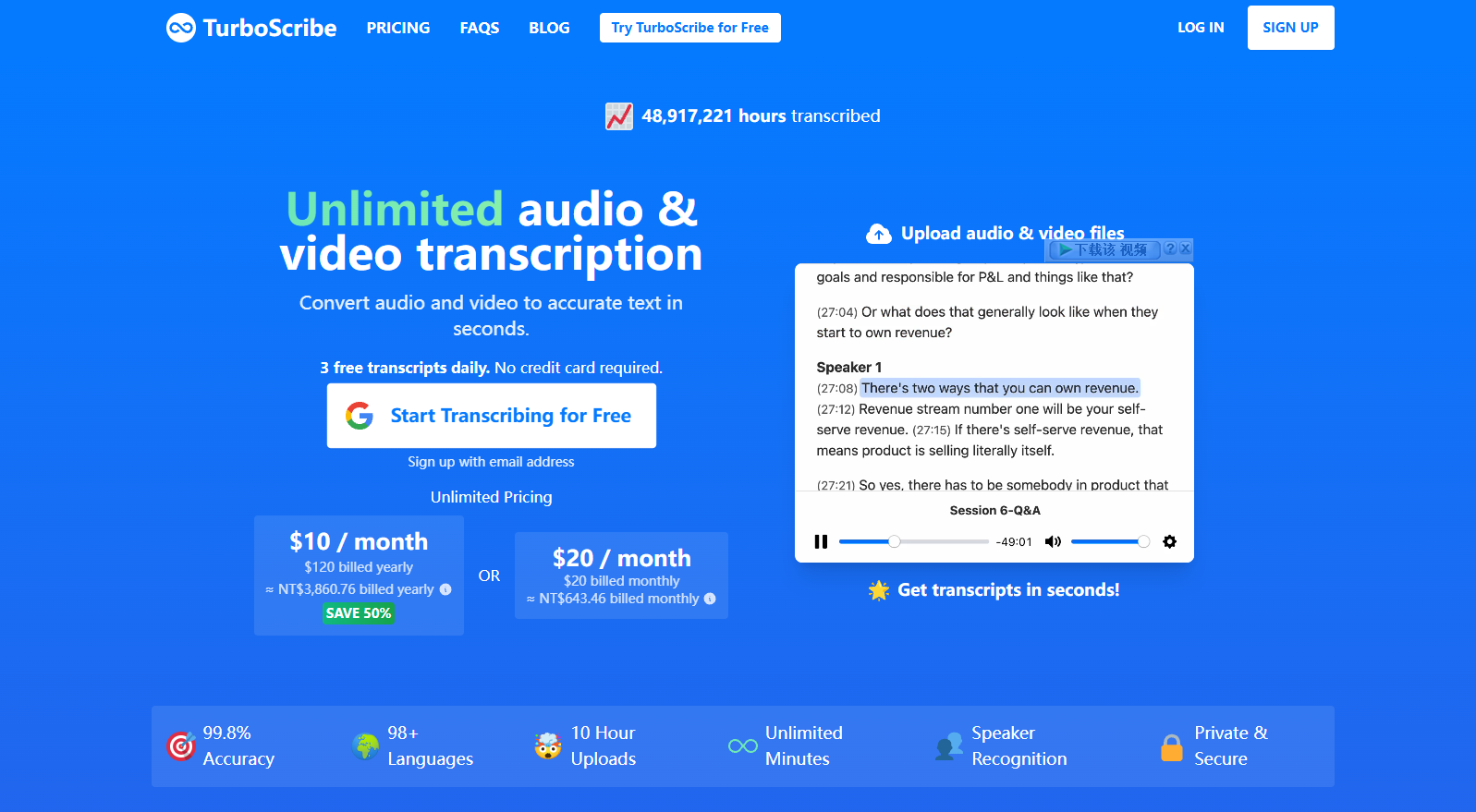Image resolution: width=1476 pixels, height=812 pixels.
Task: Click the Session 6-Q&A title
Action: pyautogui.click(x=994, y=511)
